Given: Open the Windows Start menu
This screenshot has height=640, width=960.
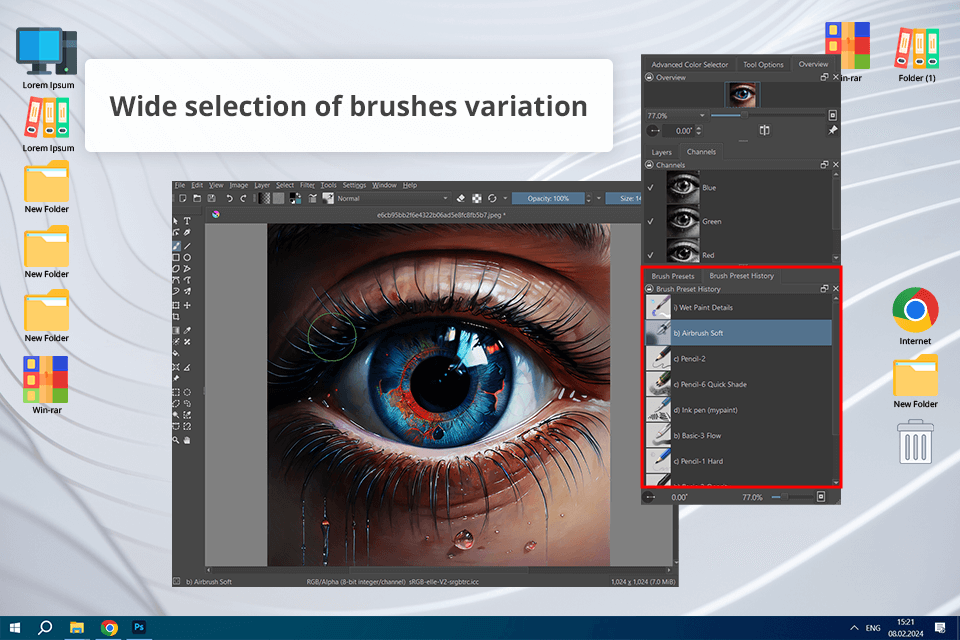Looking at the screenshot, I should 15,628.
